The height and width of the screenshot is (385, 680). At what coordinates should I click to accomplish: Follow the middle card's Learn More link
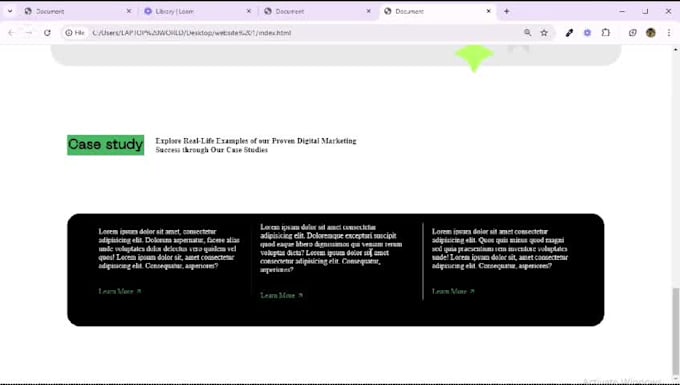click(x=281, y=296)
